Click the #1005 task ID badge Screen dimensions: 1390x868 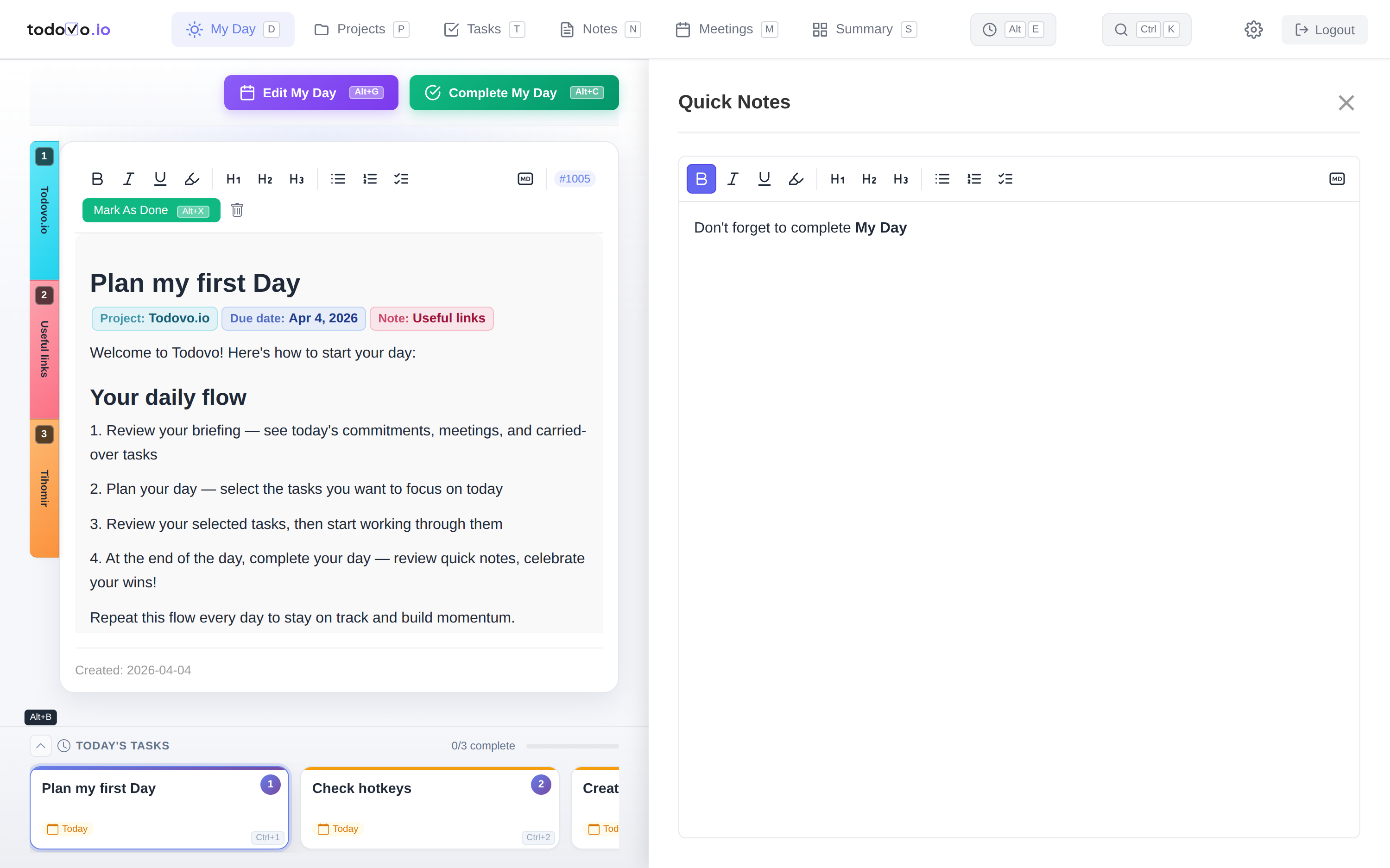[574, 179]
